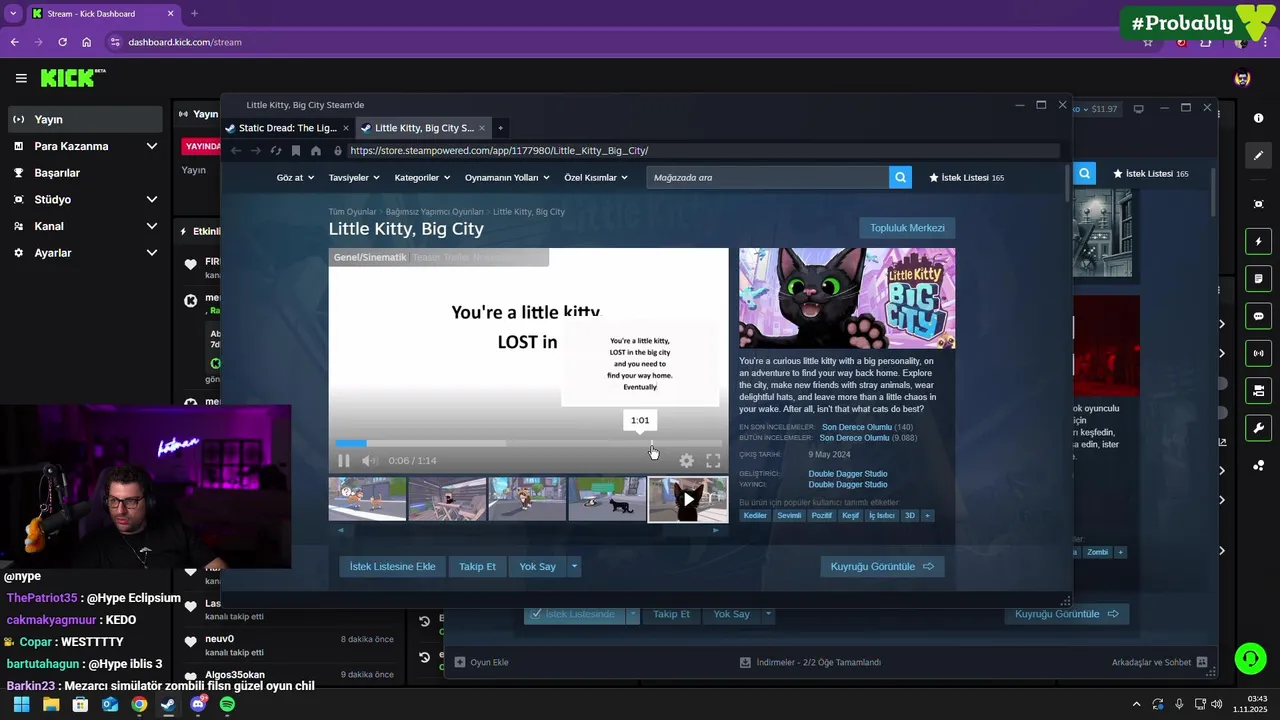The height and width of the screenshot is (720, 1280).
Task: Select the Genel/Sinematik trailer tab
Action: [370, 257]
